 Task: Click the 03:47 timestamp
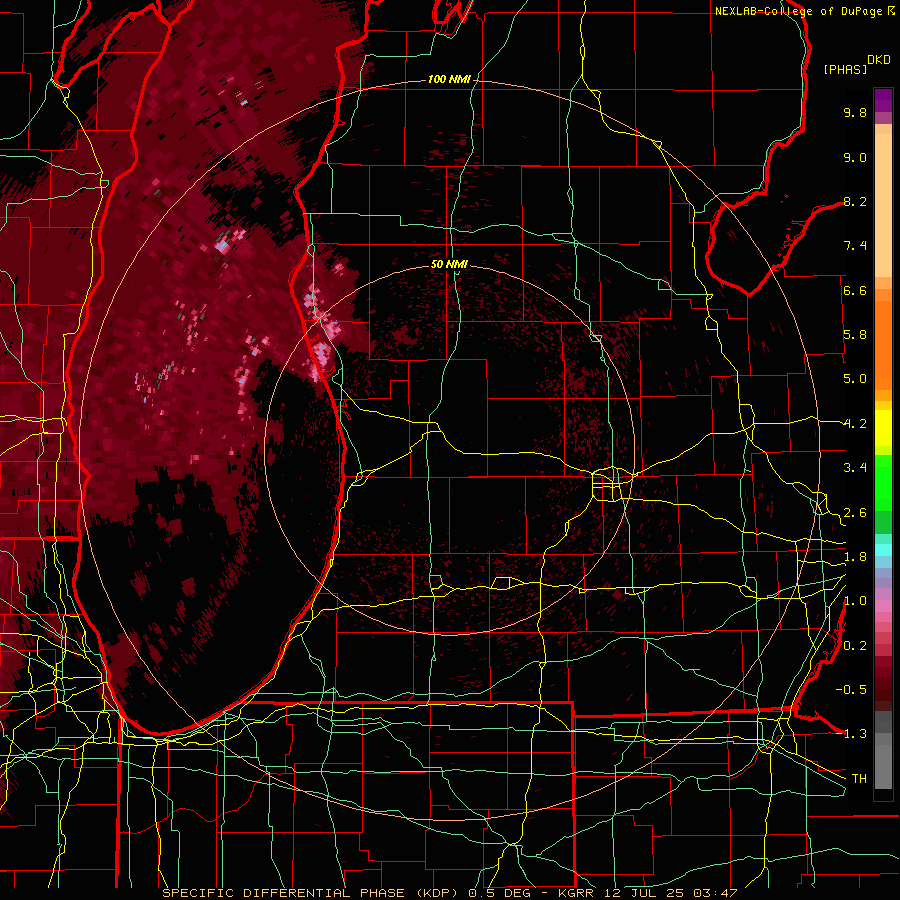[x=714, y=893]
